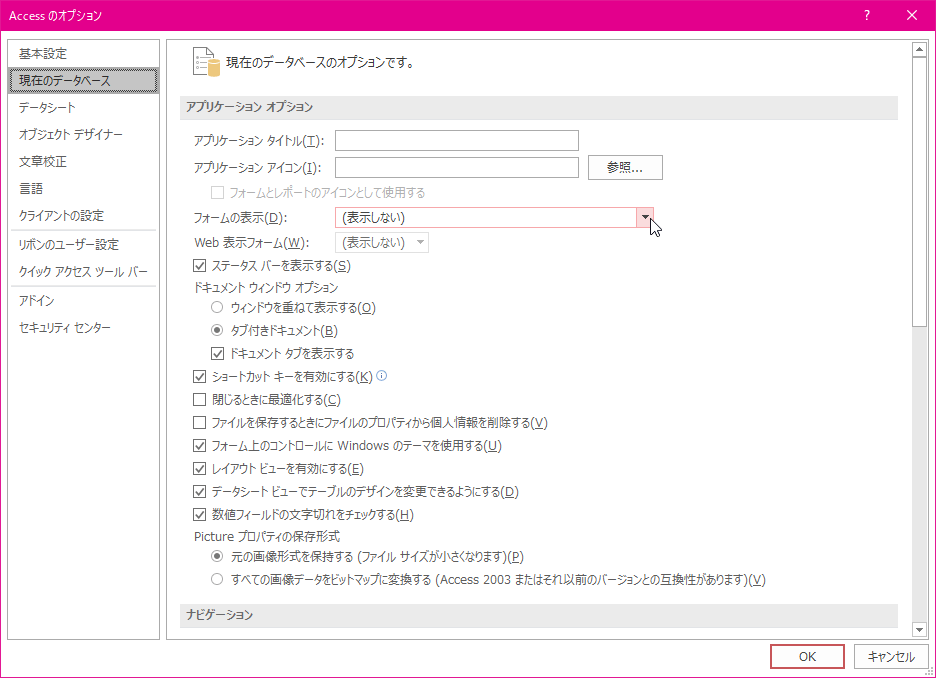Click the キャンセル button
936x678 pixels.
pyautogui.click(x=891, y=657)
